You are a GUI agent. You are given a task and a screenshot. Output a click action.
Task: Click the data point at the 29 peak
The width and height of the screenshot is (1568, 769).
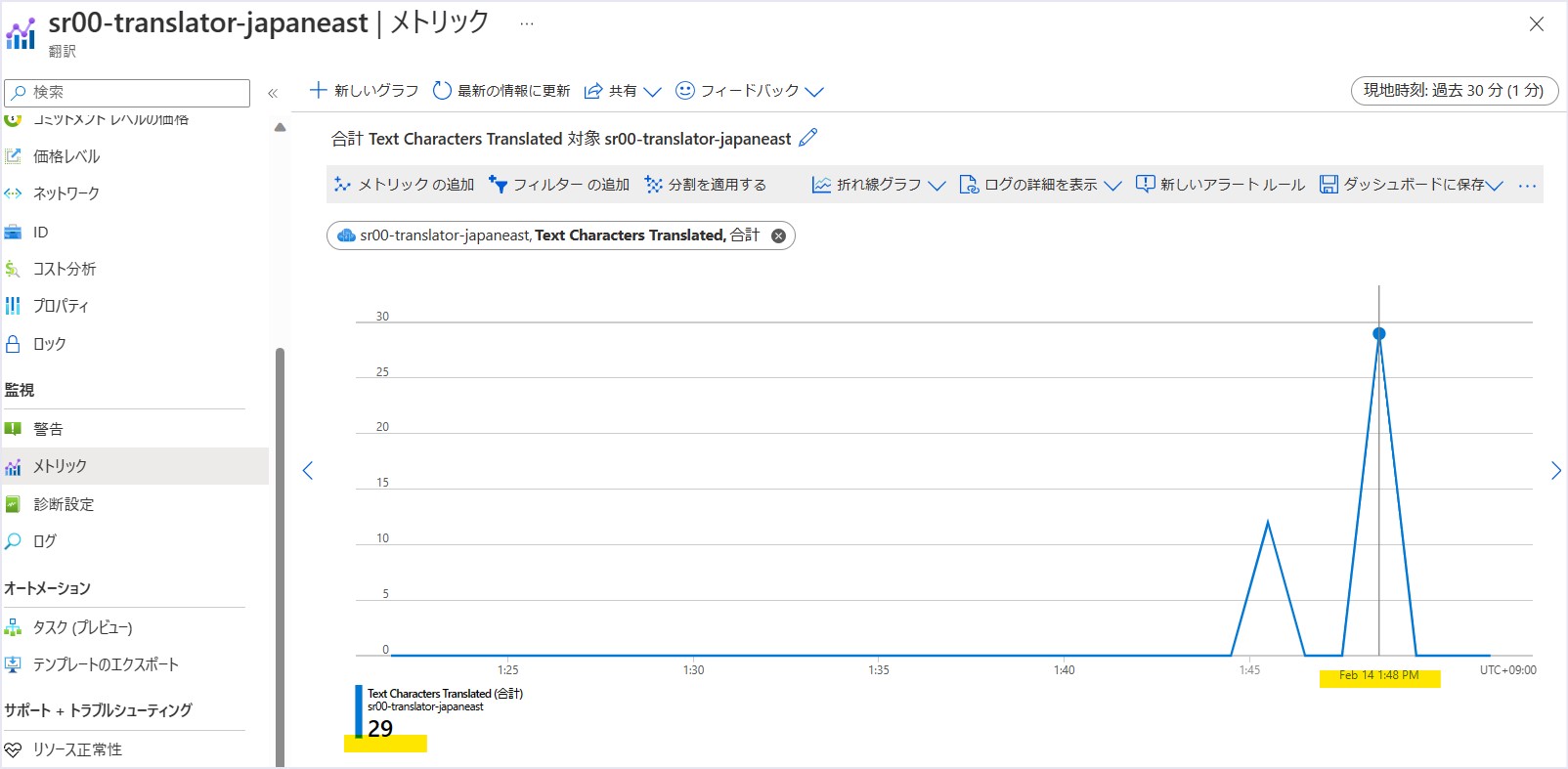click(1379, 334)
